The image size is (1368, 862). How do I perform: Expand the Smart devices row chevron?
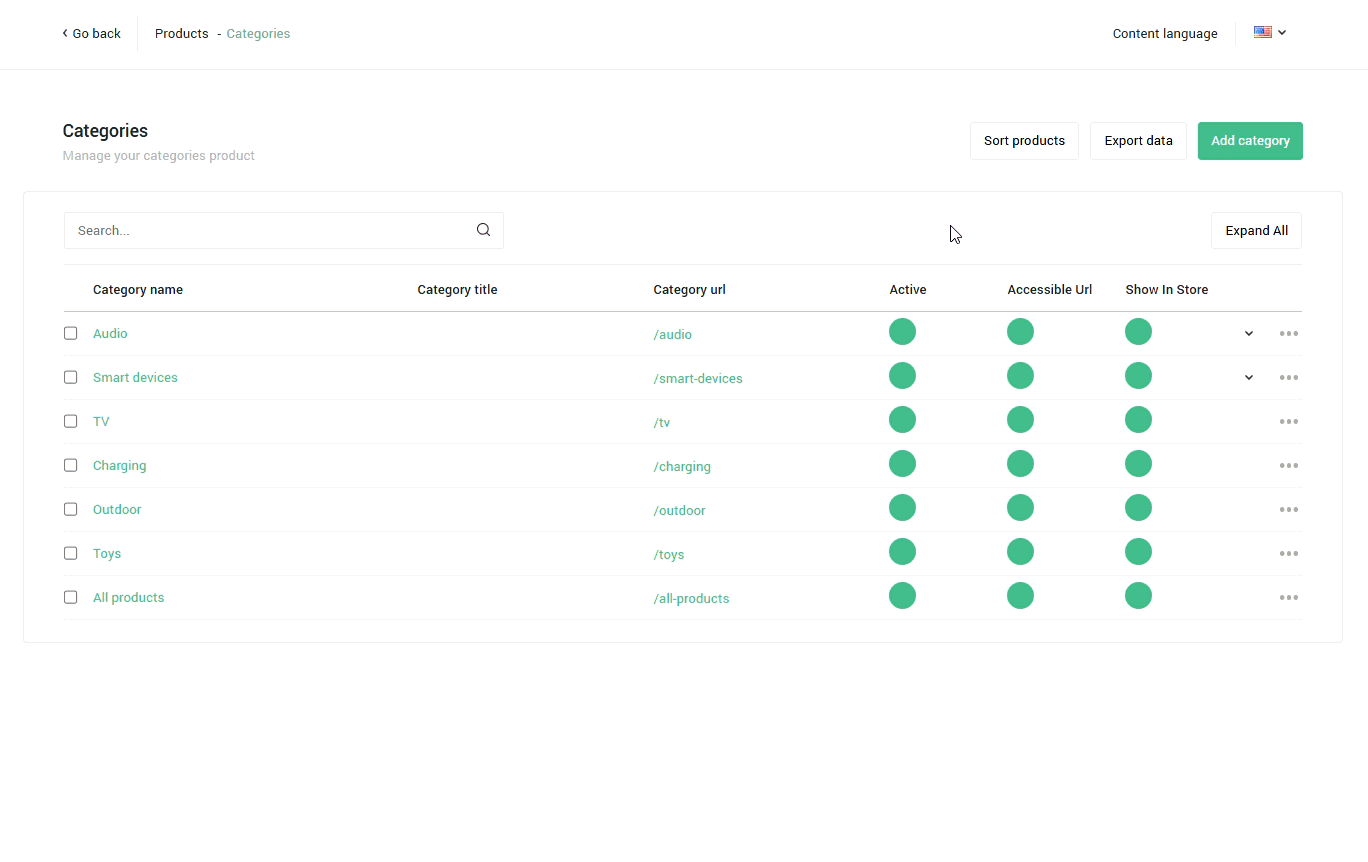click(1249, 378)
